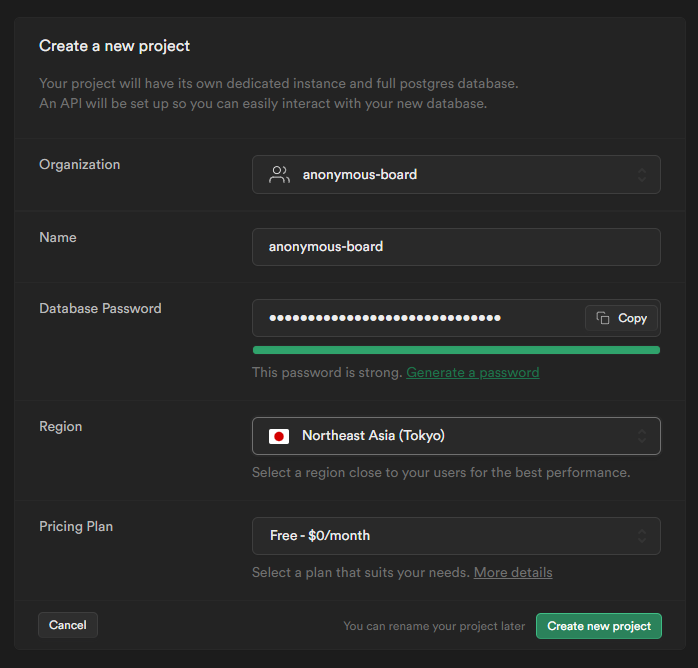Click the chevron arrows on Region selector
The width and height of the screenshot is (698, 668).
642,436
